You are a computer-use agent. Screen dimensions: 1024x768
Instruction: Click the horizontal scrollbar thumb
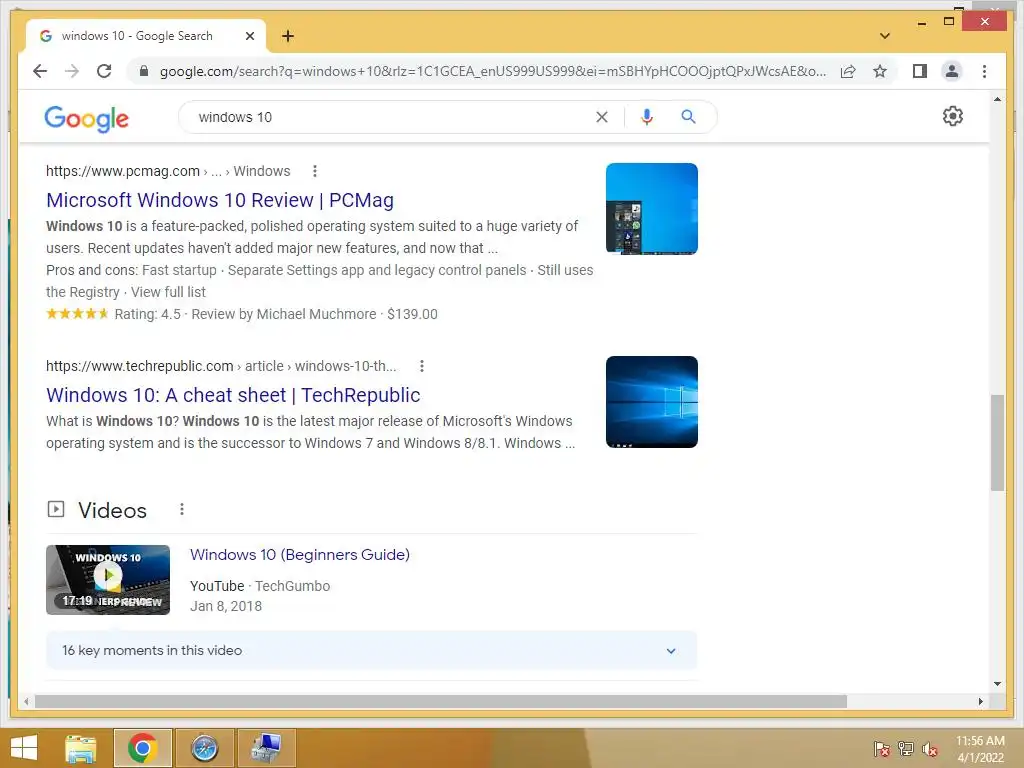441,701
